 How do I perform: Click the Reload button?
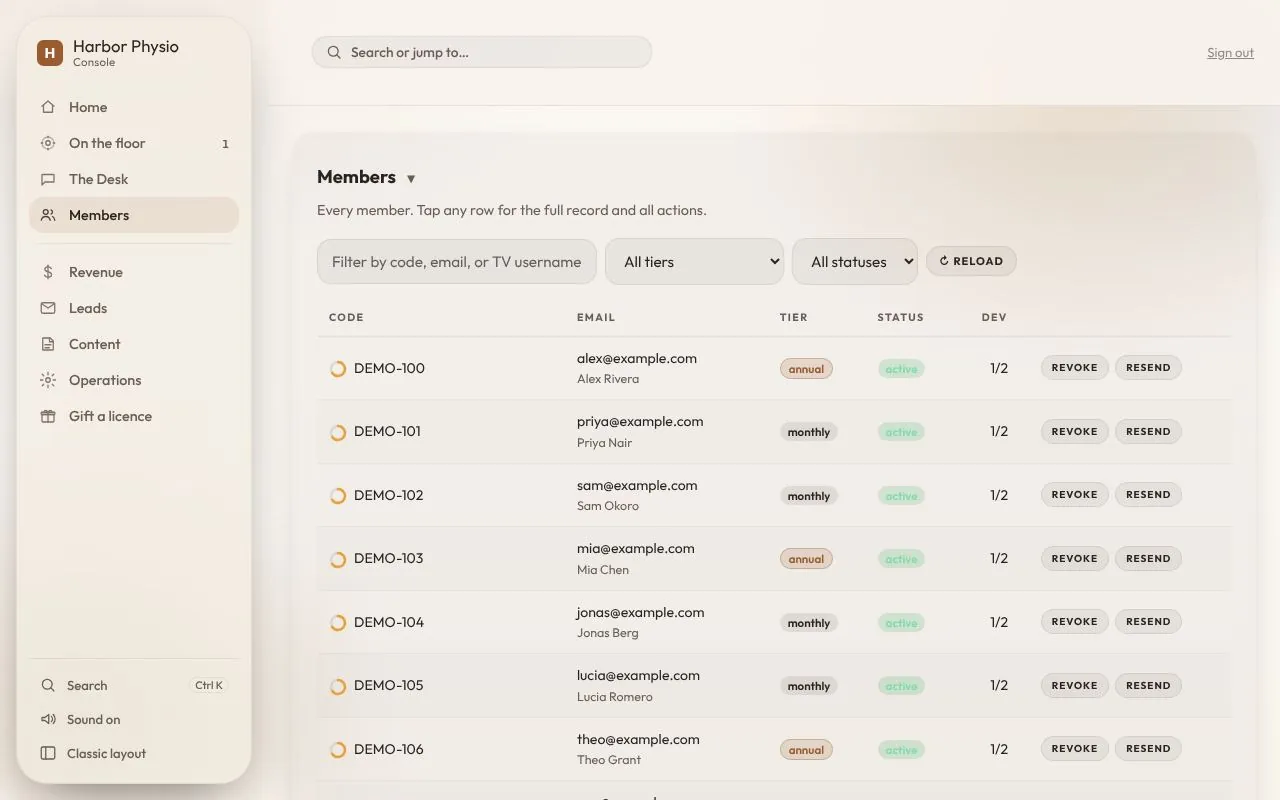point(971,261)
